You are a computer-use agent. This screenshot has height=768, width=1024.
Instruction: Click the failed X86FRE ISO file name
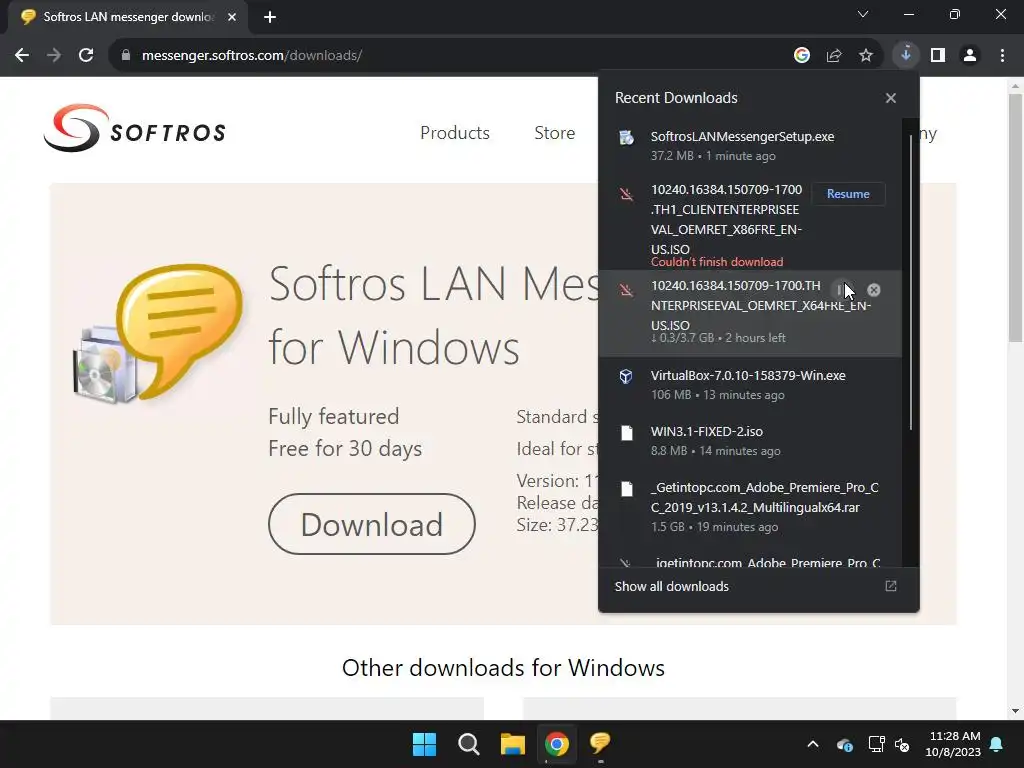point(726,219)
